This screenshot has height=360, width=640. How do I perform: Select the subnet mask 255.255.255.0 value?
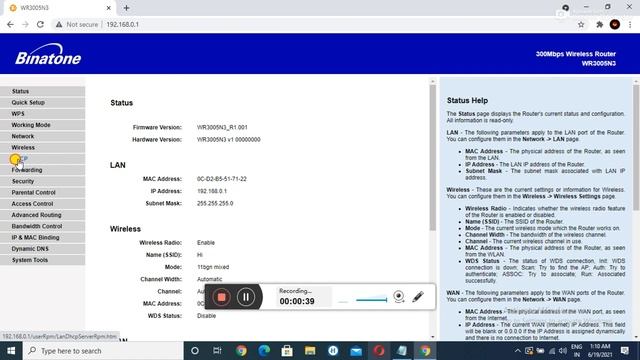215,203
